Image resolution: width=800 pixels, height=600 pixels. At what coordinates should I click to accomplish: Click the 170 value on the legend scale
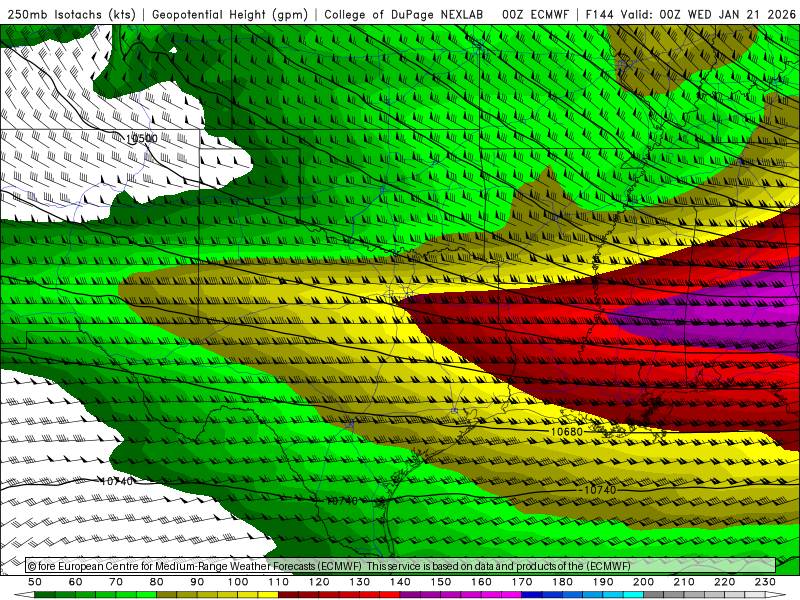pyautogui.click(x=522, y=582)
